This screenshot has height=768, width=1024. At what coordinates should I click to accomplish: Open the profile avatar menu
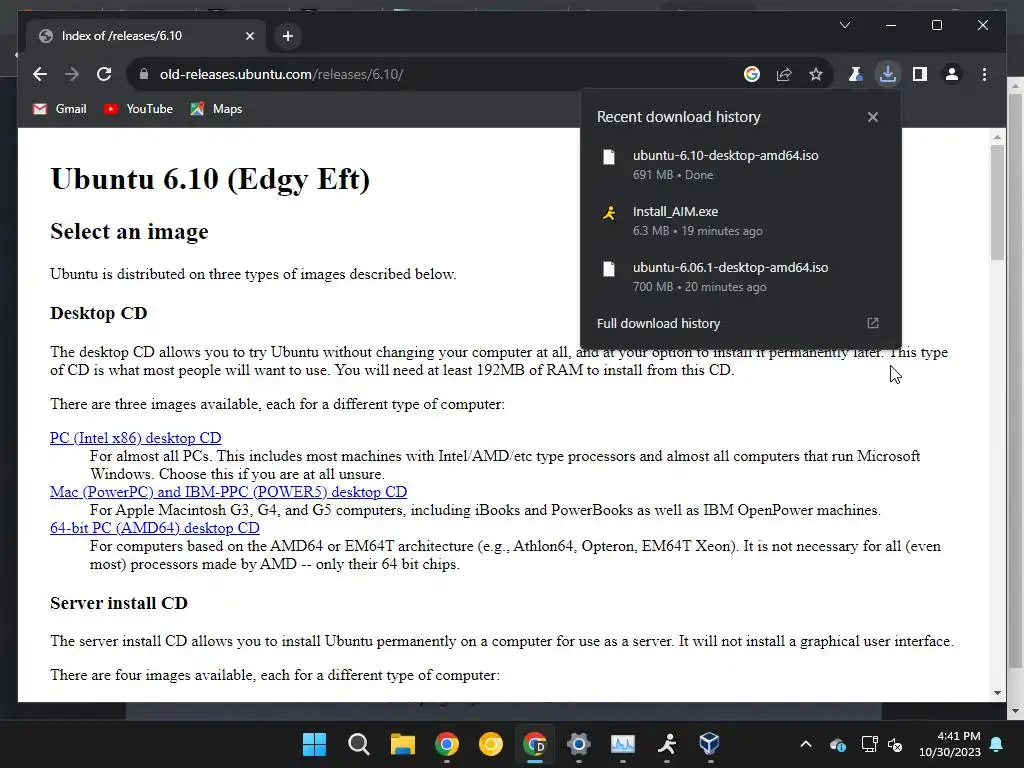[952, 74]
